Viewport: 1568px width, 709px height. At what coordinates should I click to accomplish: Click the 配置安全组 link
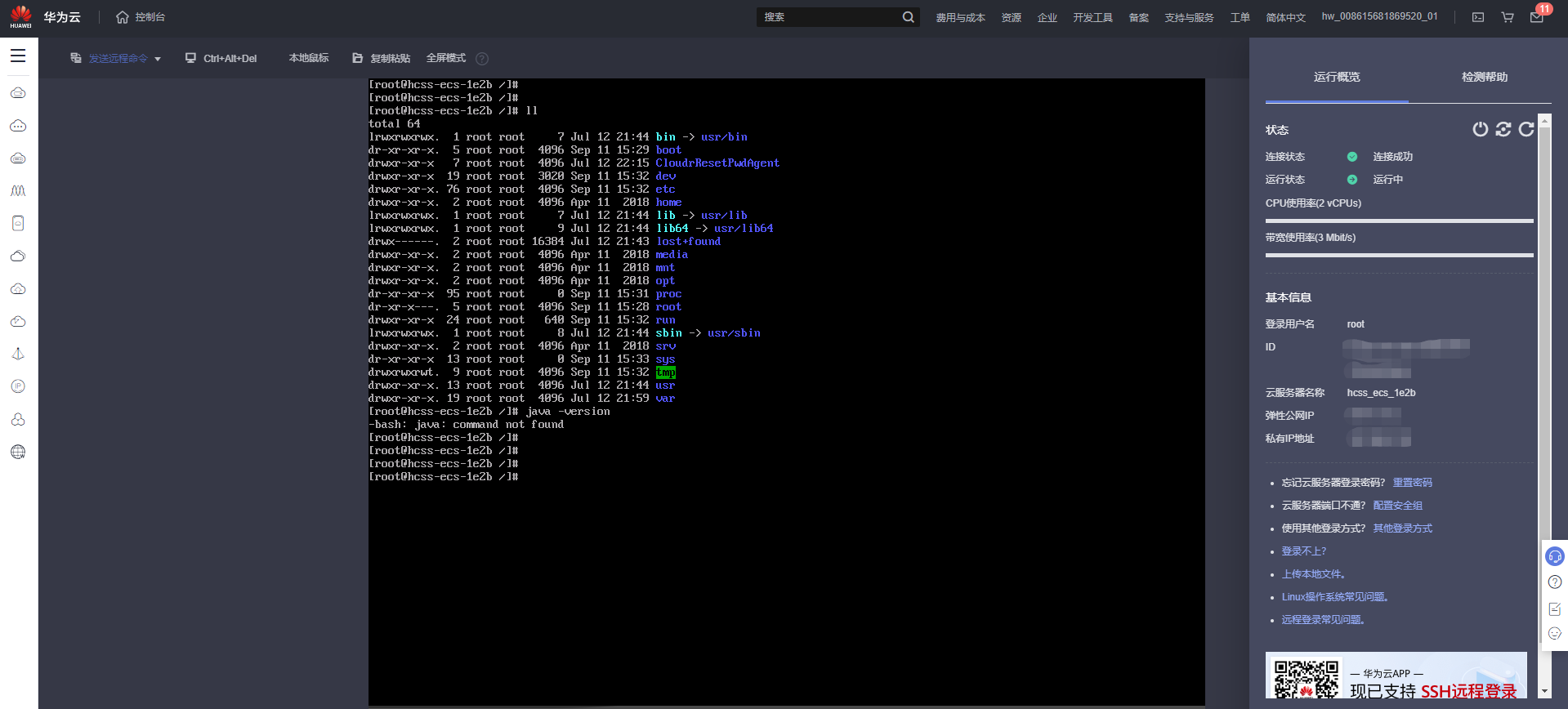(x=1398, y=506)
